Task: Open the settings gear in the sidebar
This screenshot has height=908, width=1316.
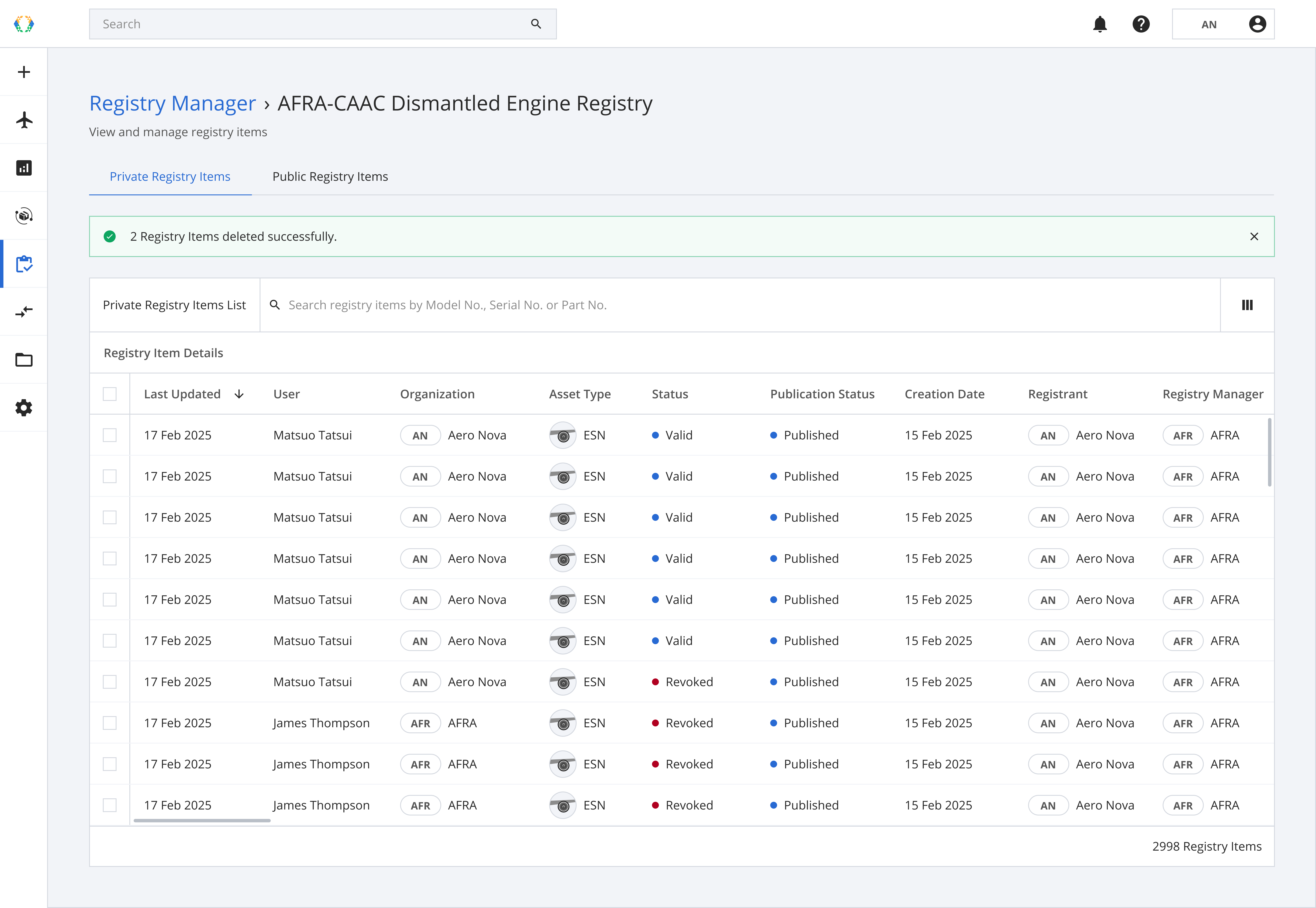Action: [24, 408]
